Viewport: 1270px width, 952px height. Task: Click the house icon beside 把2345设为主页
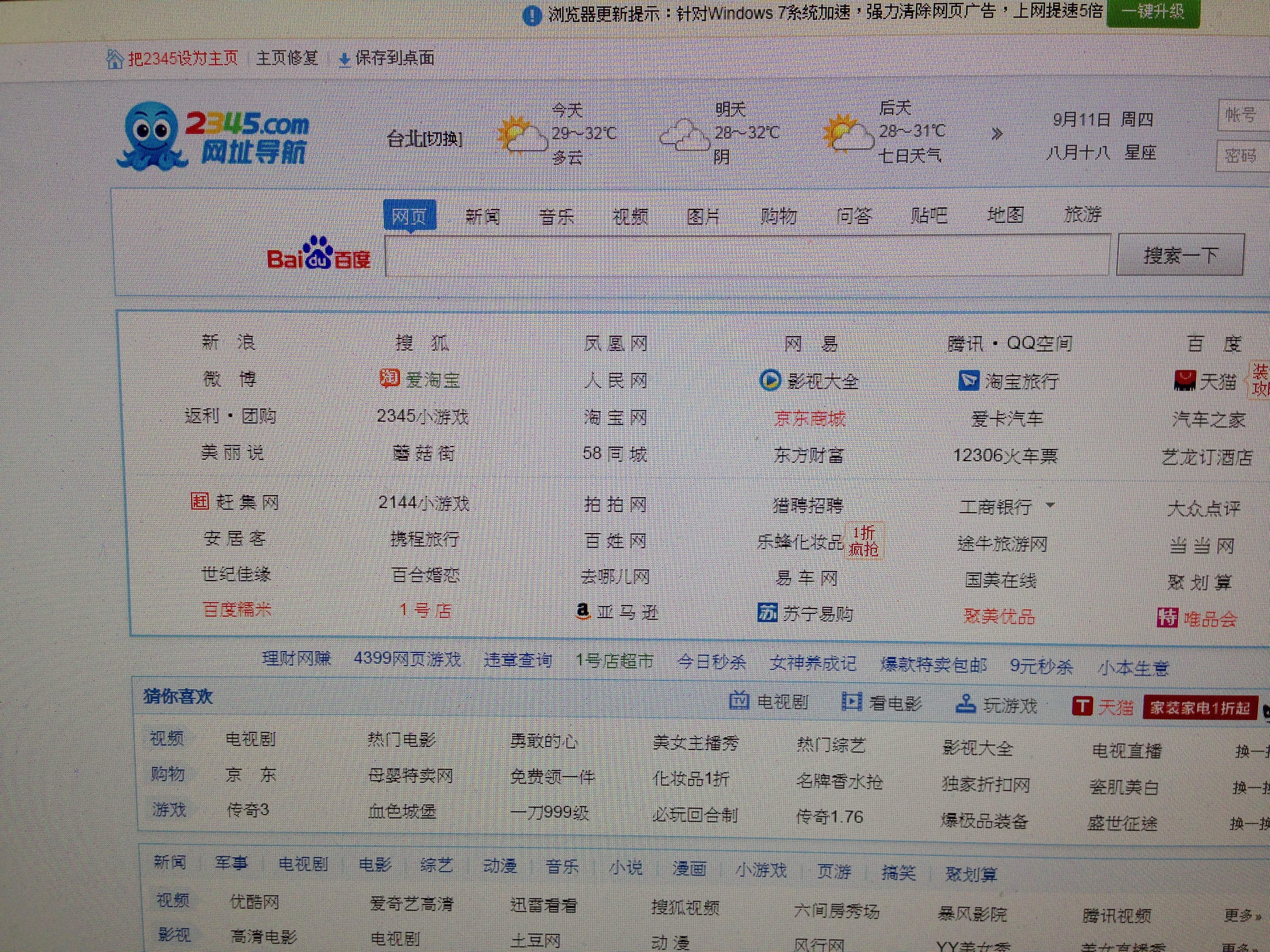click(115, 59)
